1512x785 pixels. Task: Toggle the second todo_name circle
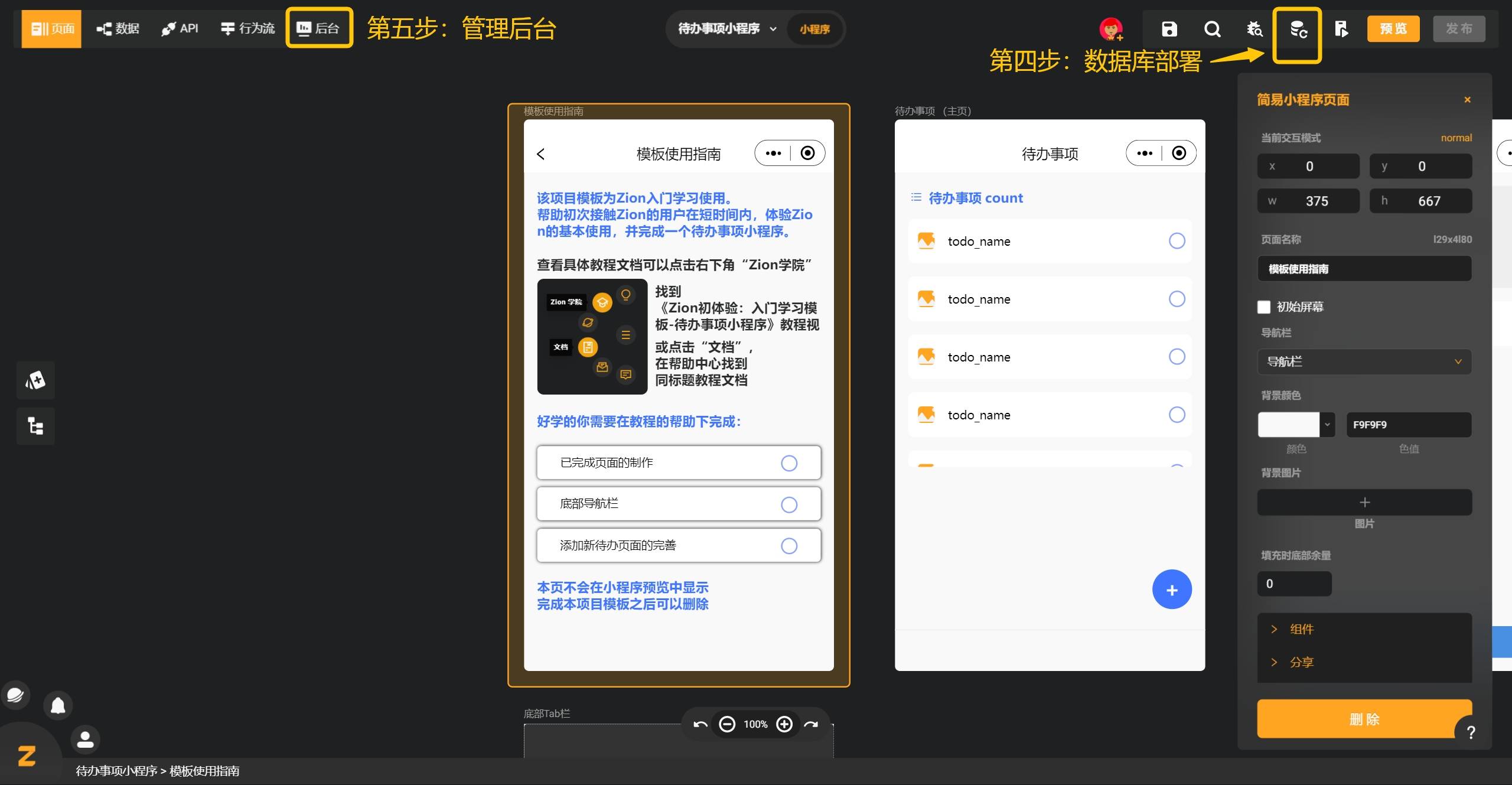(1177, 299)
